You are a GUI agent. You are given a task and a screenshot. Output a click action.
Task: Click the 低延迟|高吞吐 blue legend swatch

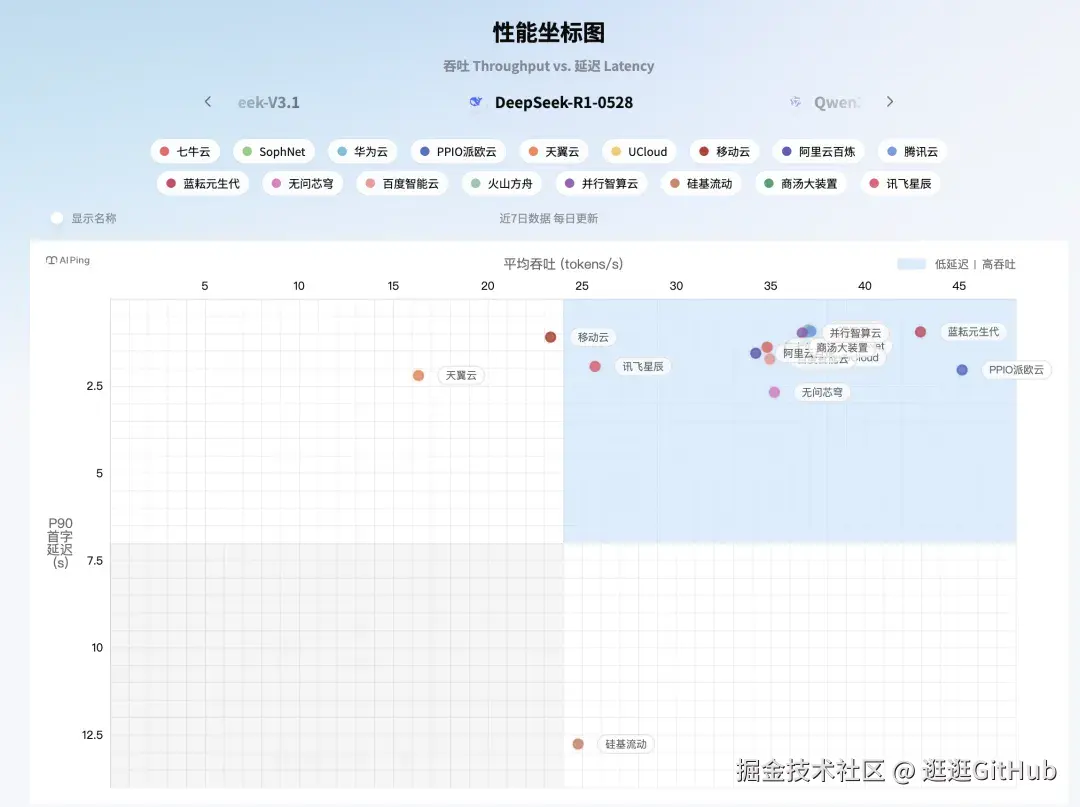click(x=914, y=264)
